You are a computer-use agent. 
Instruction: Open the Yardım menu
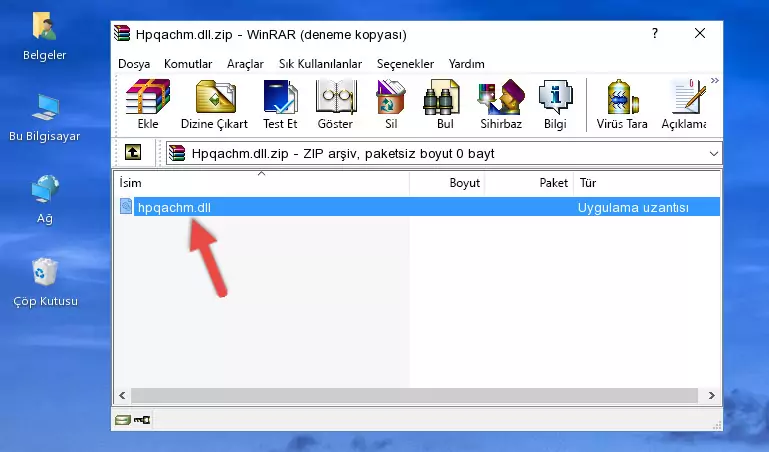tap(466, 64)
